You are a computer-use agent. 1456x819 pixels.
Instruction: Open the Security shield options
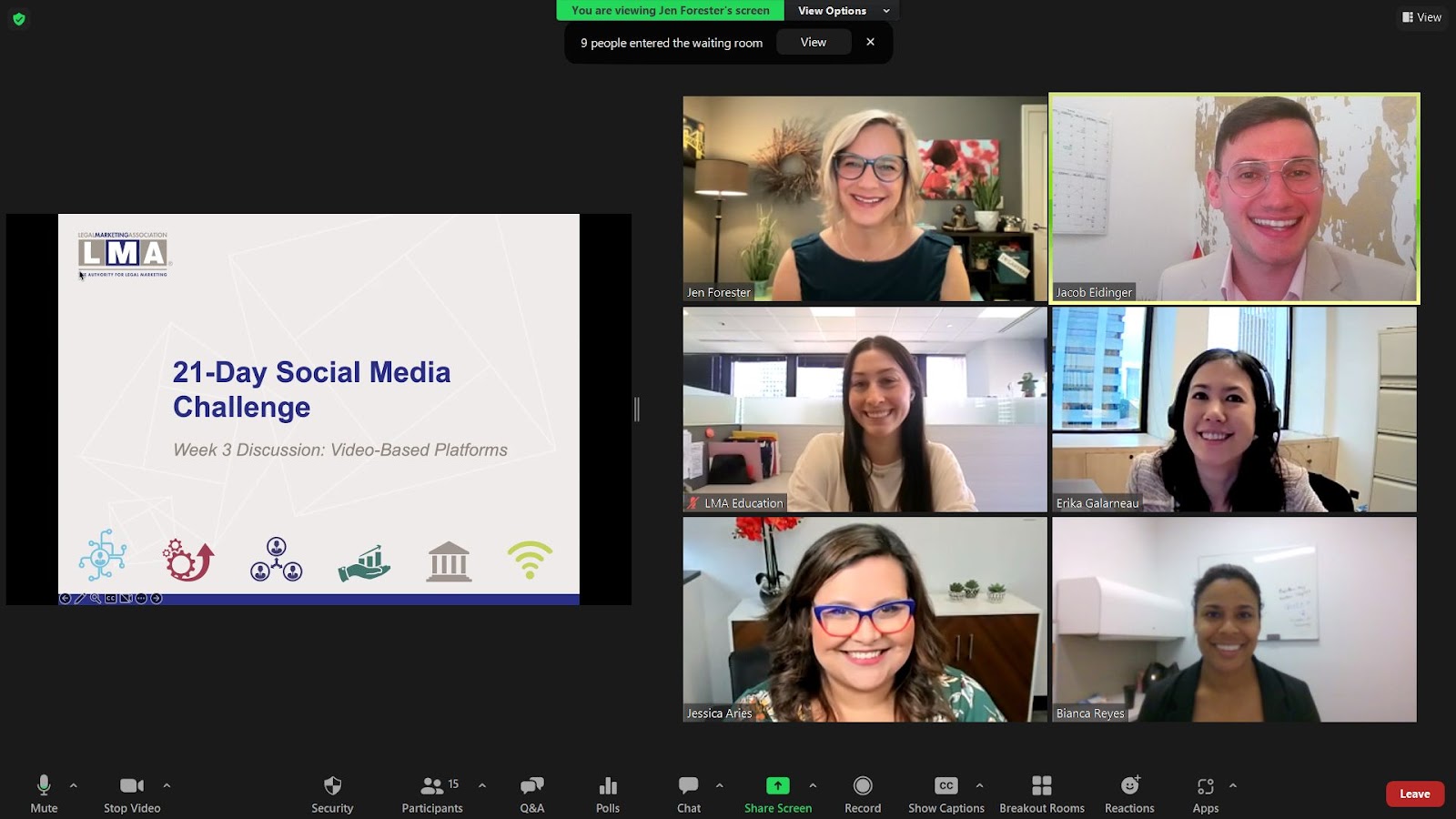(332, 794)
